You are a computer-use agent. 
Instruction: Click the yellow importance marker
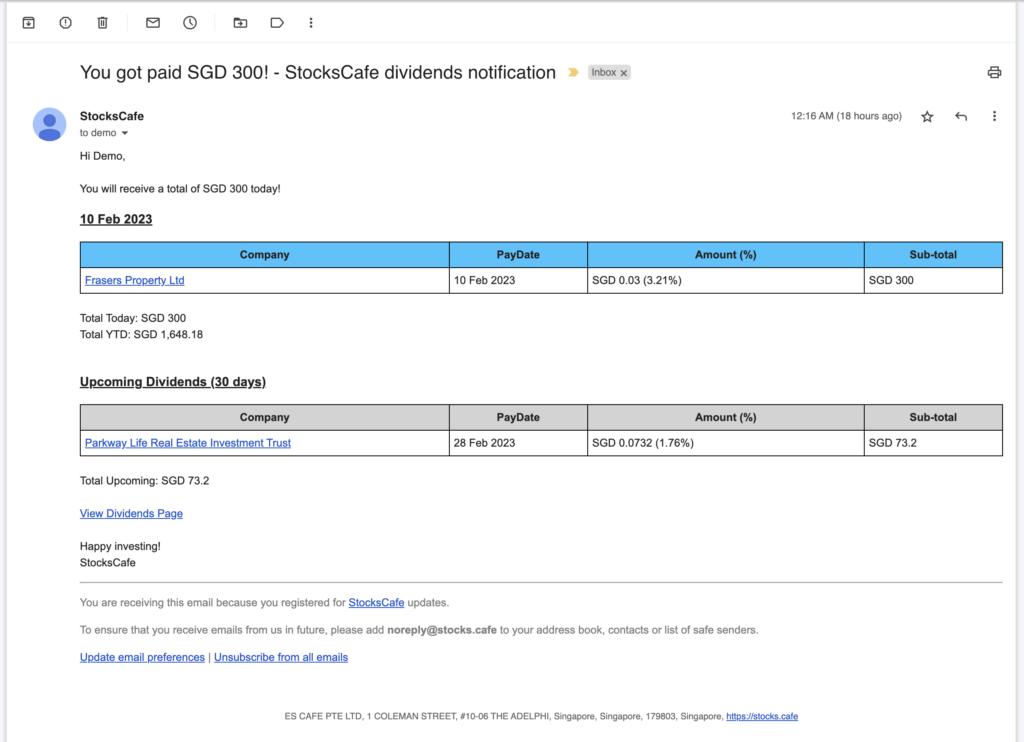coord(573,73)
